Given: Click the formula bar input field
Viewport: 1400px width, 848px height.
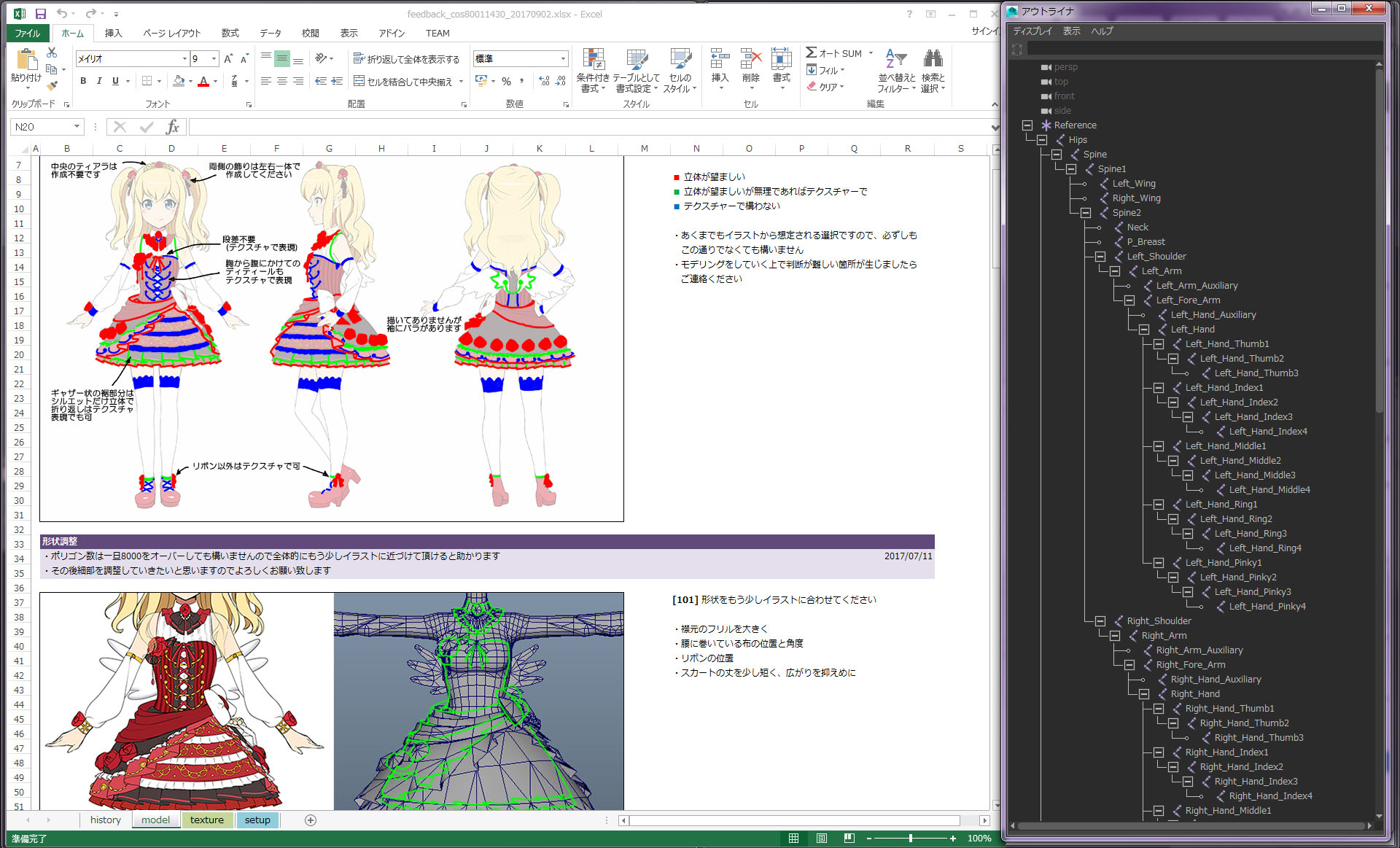Looking at the screenshot, I should [x=588, y=127].
